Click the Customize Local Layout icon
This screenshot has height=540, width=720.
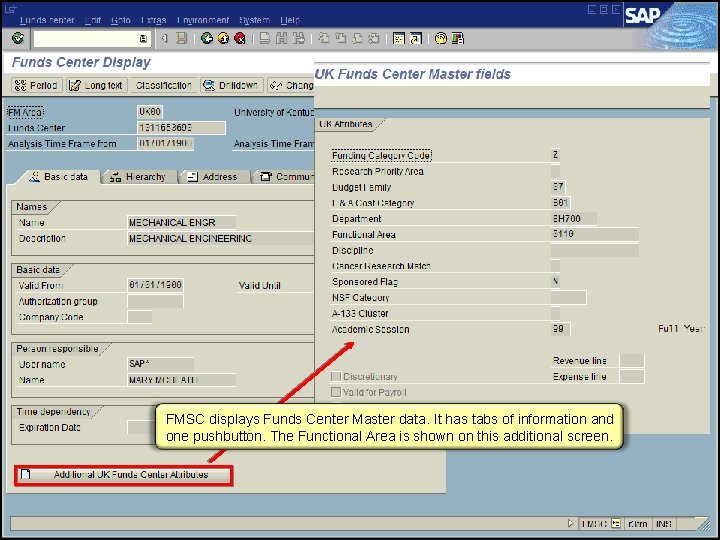point(458,38)
